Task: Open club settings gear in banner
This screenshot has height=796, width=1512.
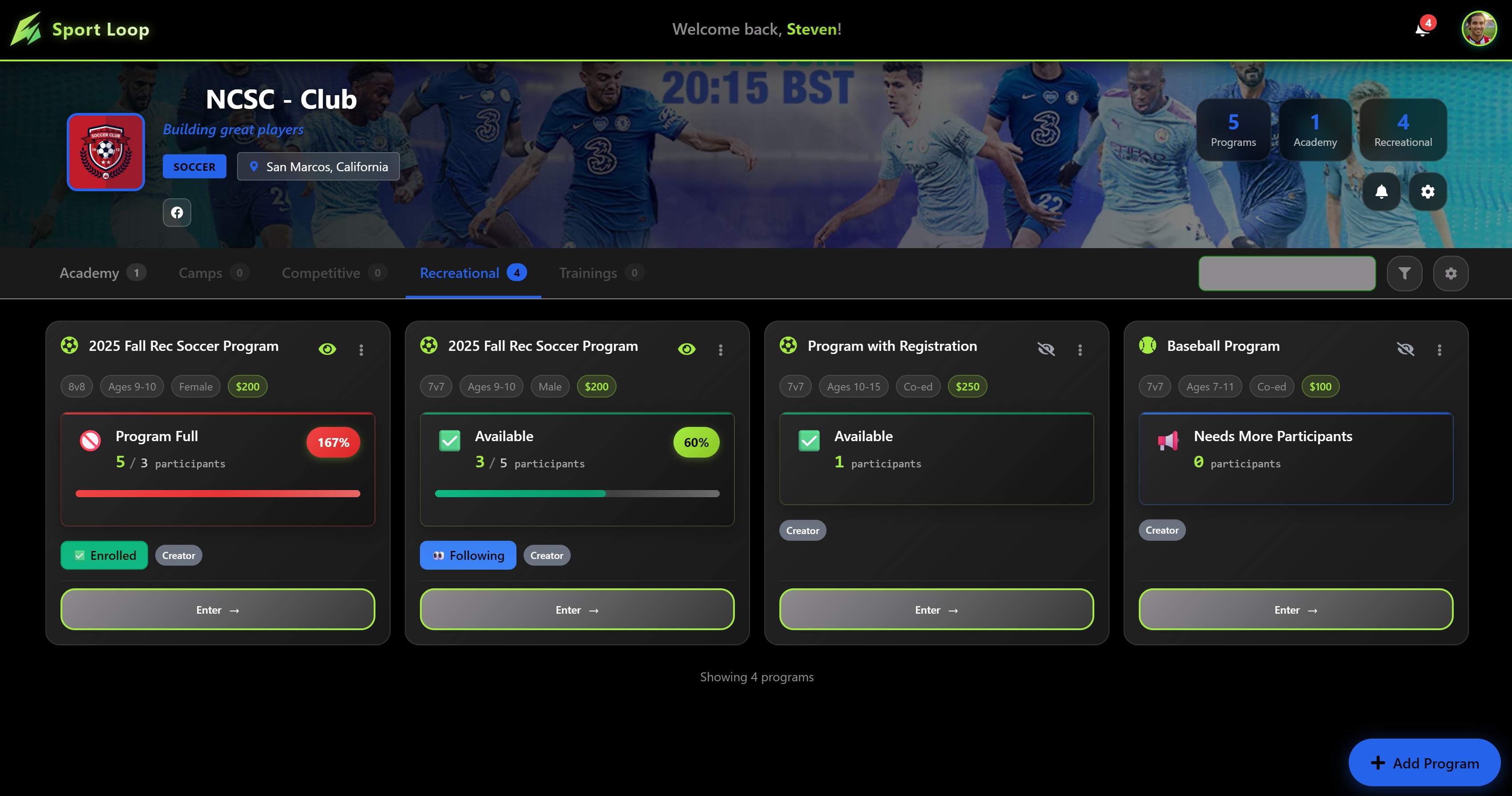Action: [1427, 191]
